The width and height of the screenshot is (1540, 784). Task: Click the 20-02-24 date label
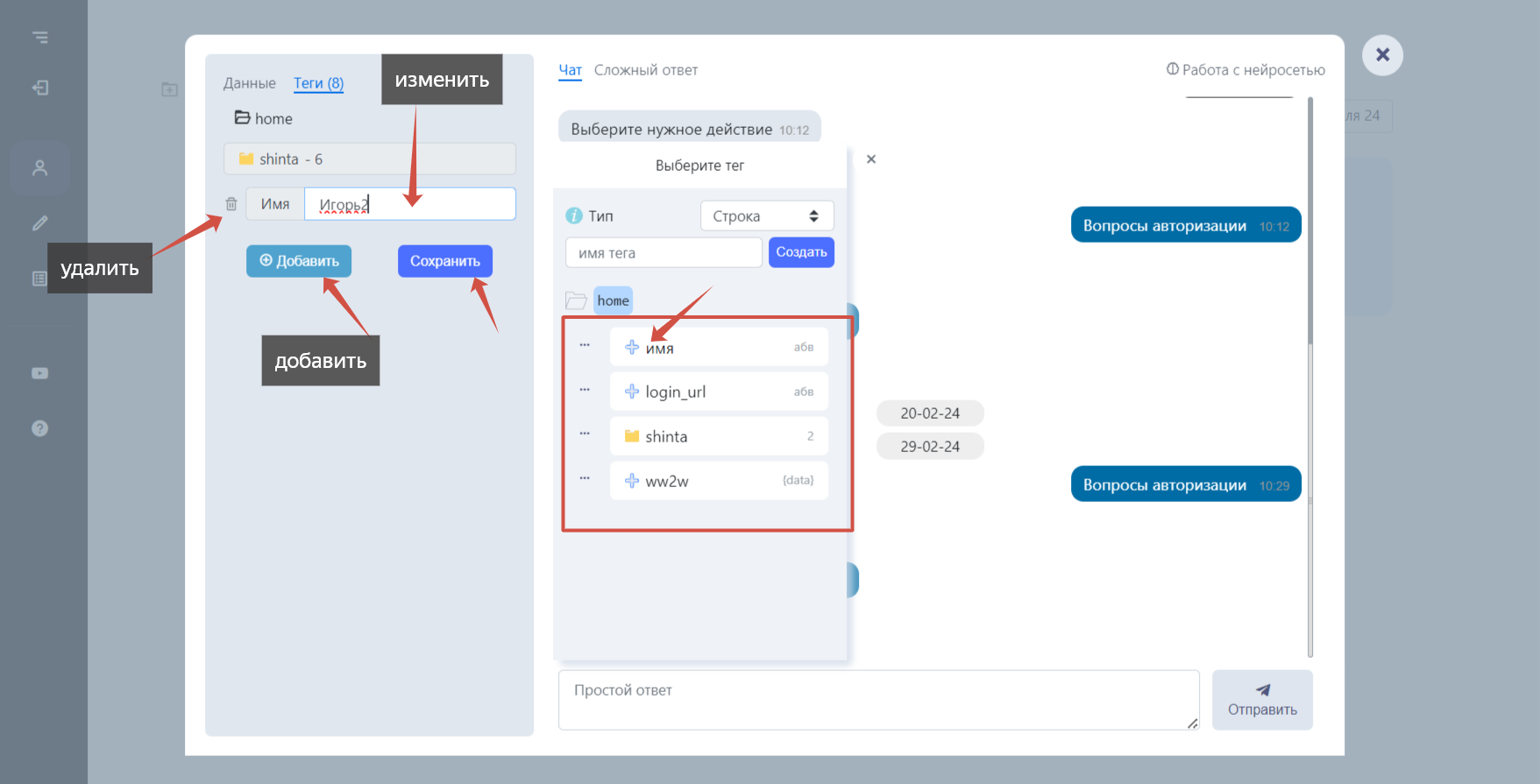point(930,413)
